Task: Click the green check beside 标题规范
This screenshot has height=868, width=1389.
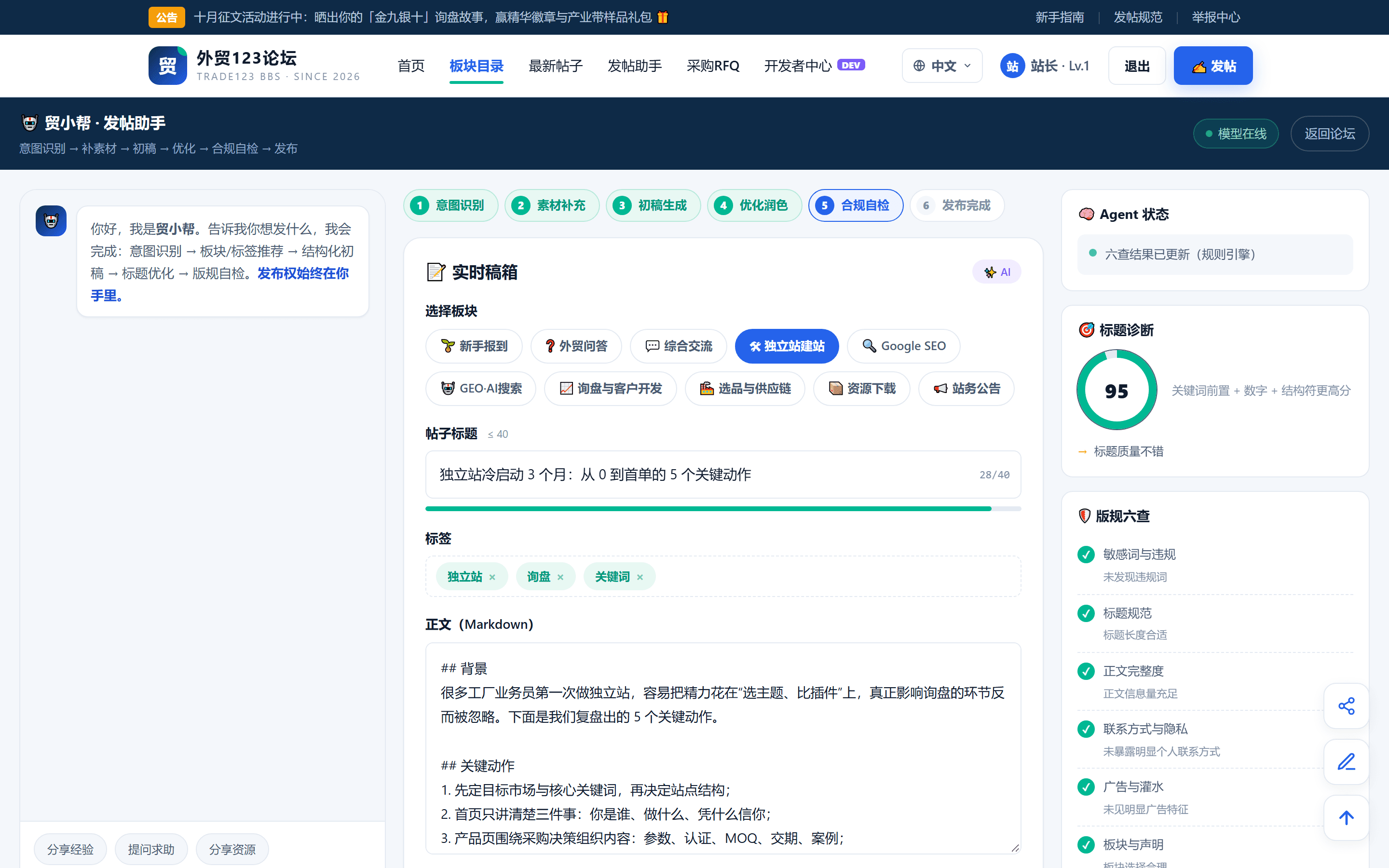Action: coord(1086,613)
